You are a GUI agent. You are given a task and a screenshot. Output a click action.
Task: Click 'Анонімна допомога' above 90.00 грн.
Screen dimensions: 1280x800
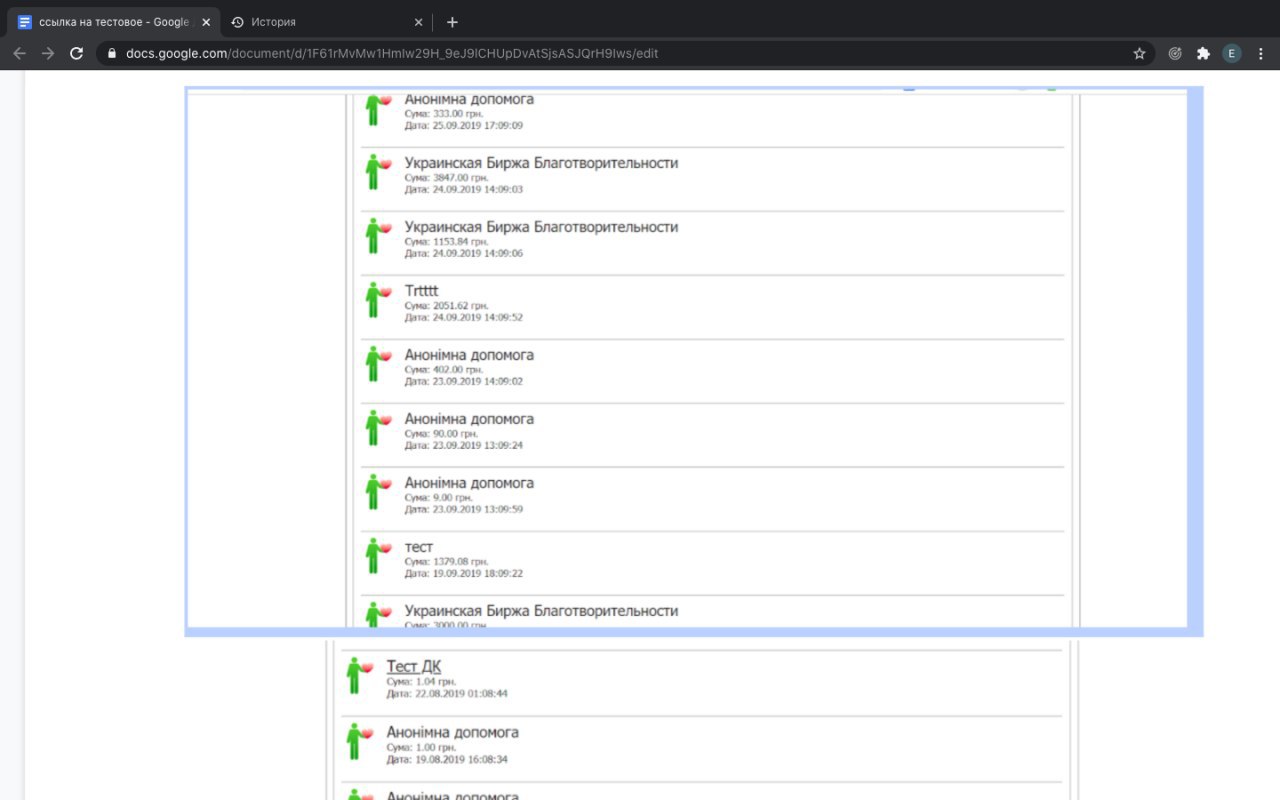click(x=469, y=419)
